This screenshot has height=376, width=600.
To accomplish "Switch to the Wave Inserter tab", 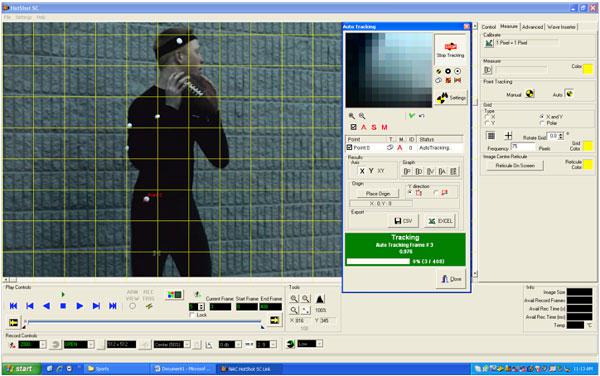I will [561, 27].
